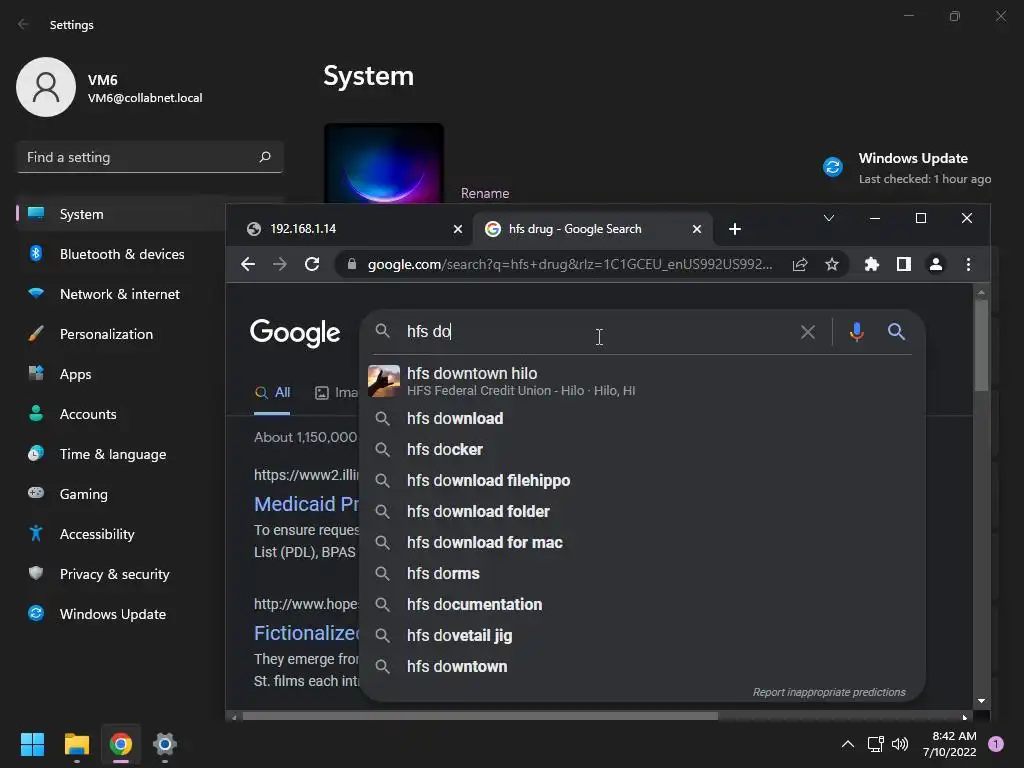
Task: Choose suggestion hfs documentation
Action: point(642,605)
